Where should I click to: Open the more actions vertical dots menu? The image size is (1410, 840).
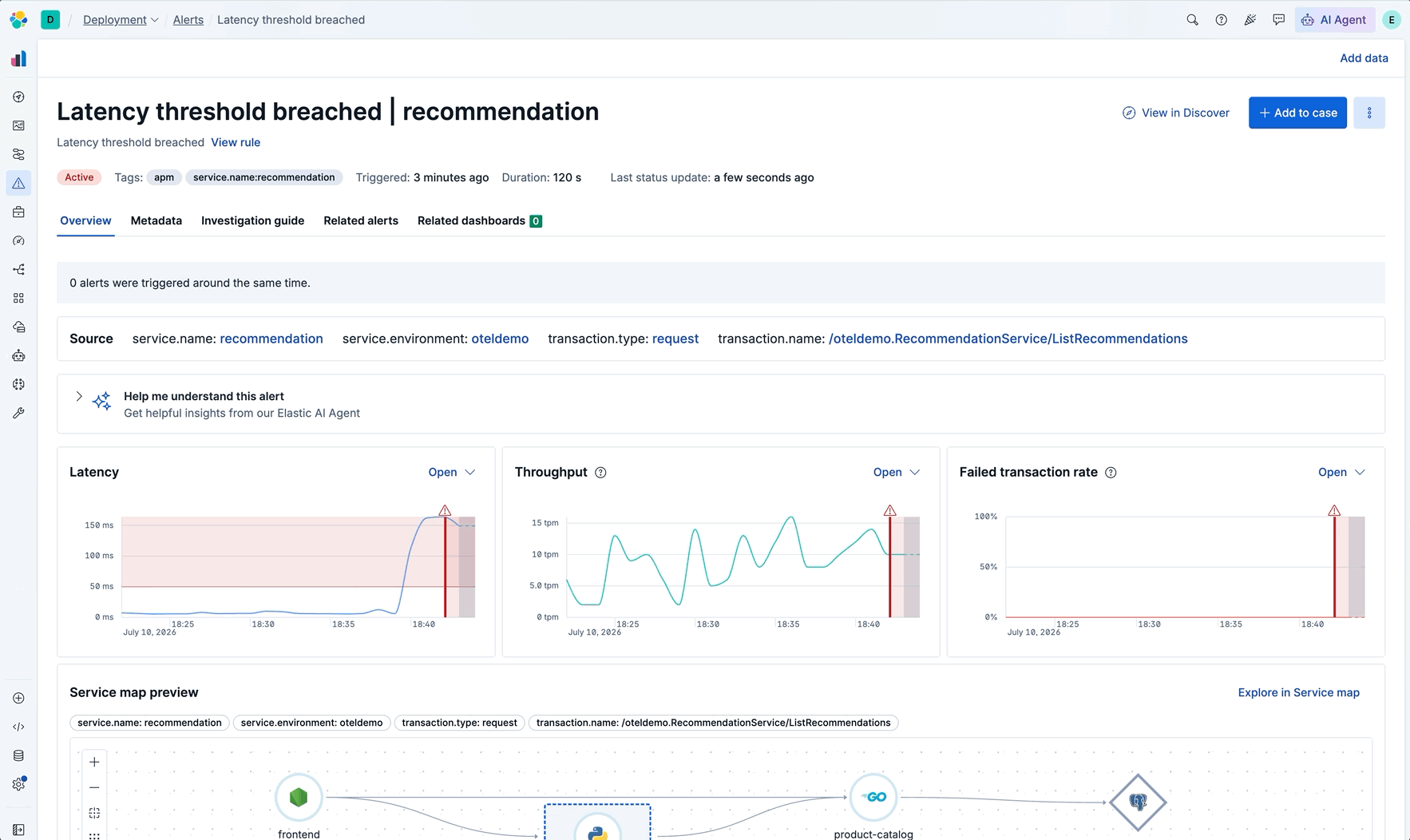1369,113
